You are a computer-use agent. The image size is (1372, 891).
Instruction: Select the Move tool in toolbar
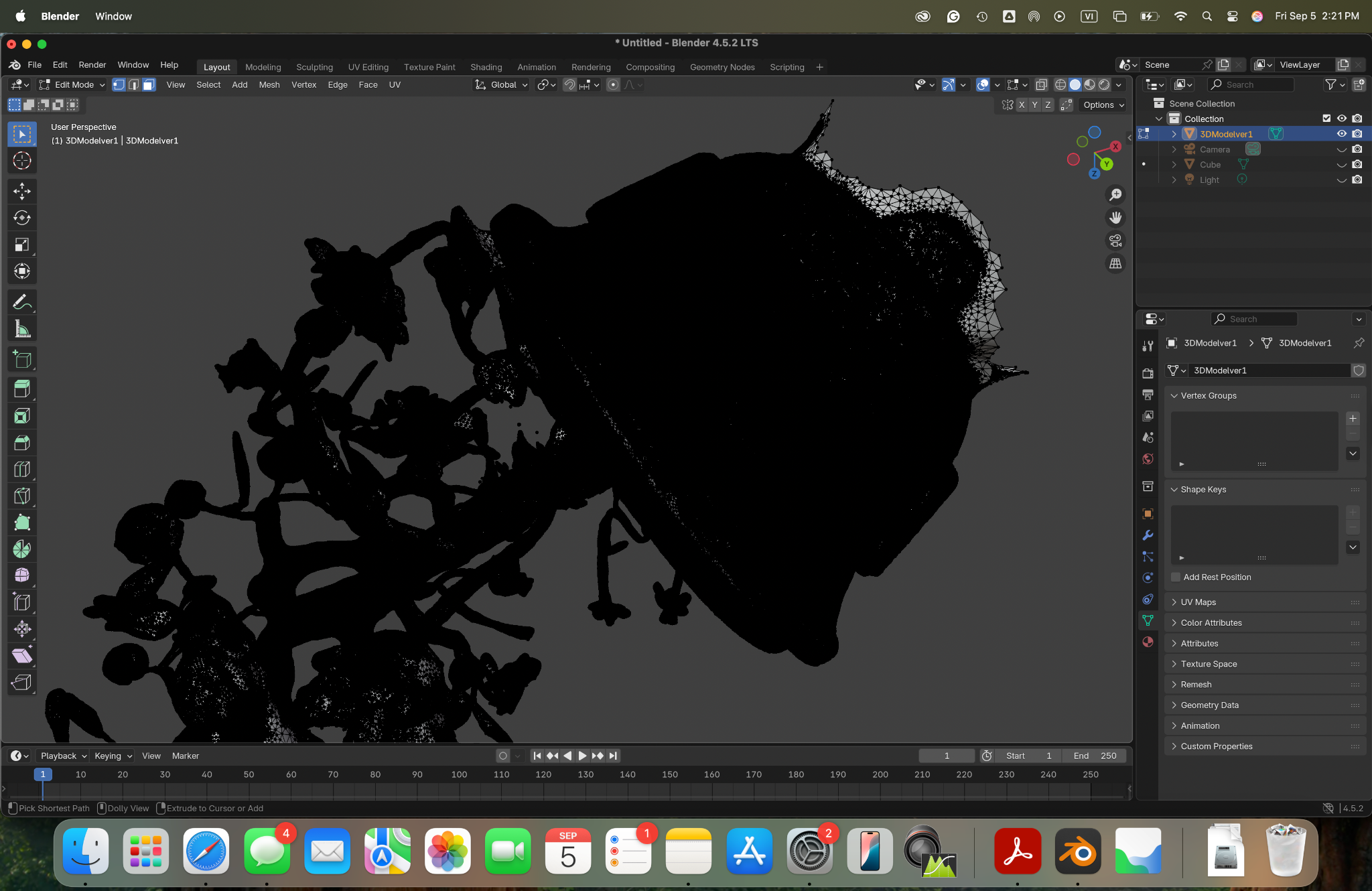coord(21,192)
